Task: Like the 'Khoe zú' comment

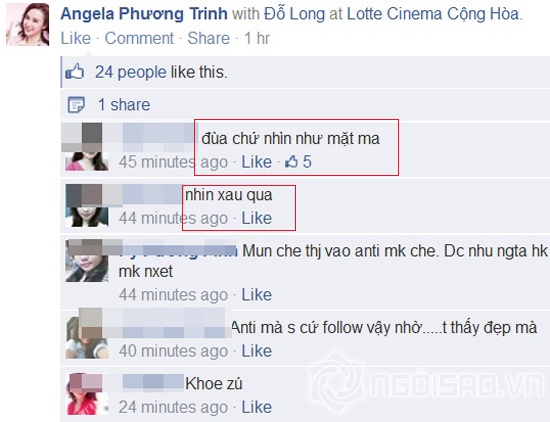Action: pyautogui.click(x=256, y=407)
